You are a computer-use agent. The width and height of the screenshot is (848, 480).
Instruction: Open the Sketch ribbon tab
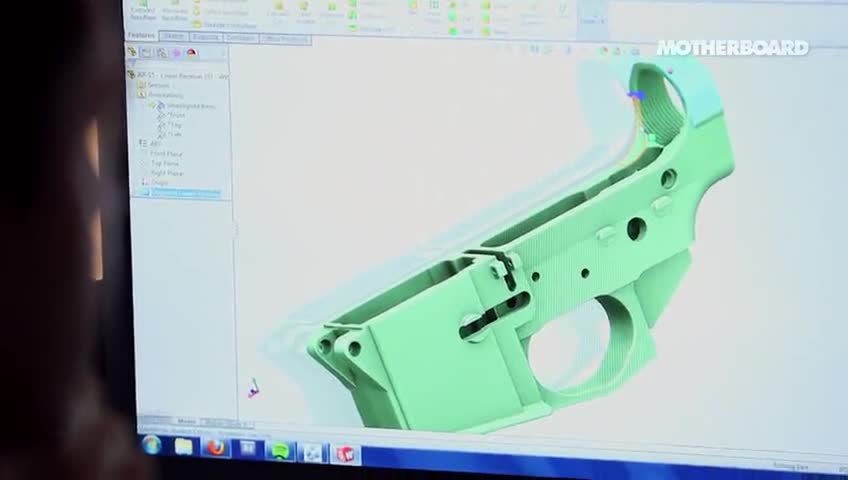point(174,36)
